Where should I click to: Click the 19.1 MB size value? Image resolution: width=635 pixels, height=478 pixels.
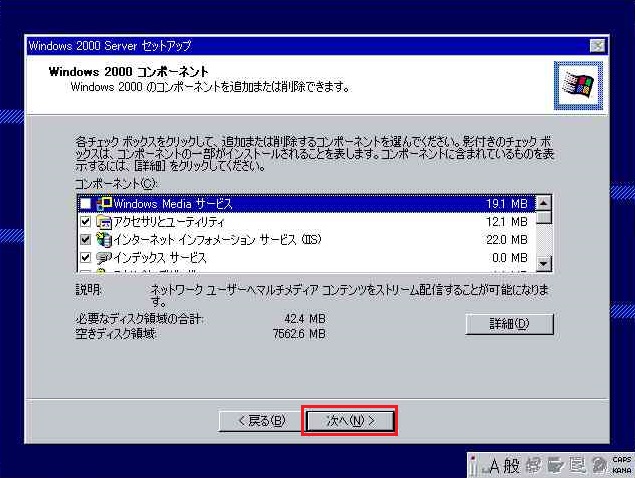coord(507,203)
